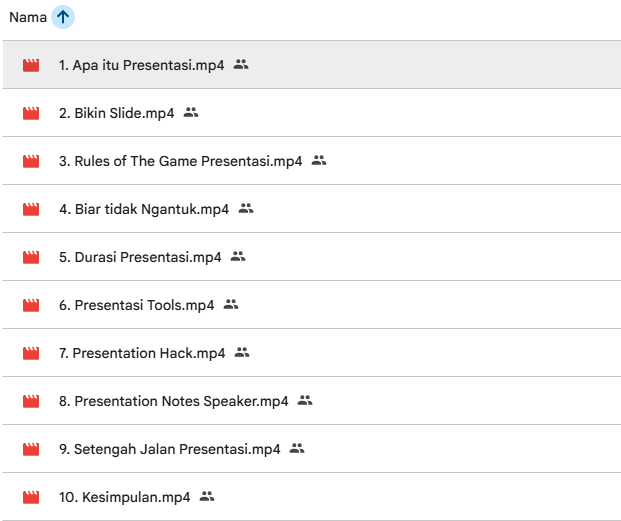The width and height of the screenshot is (621, 521).
Task: Click video icon of Rules of The Game
Action: point(31,161)
